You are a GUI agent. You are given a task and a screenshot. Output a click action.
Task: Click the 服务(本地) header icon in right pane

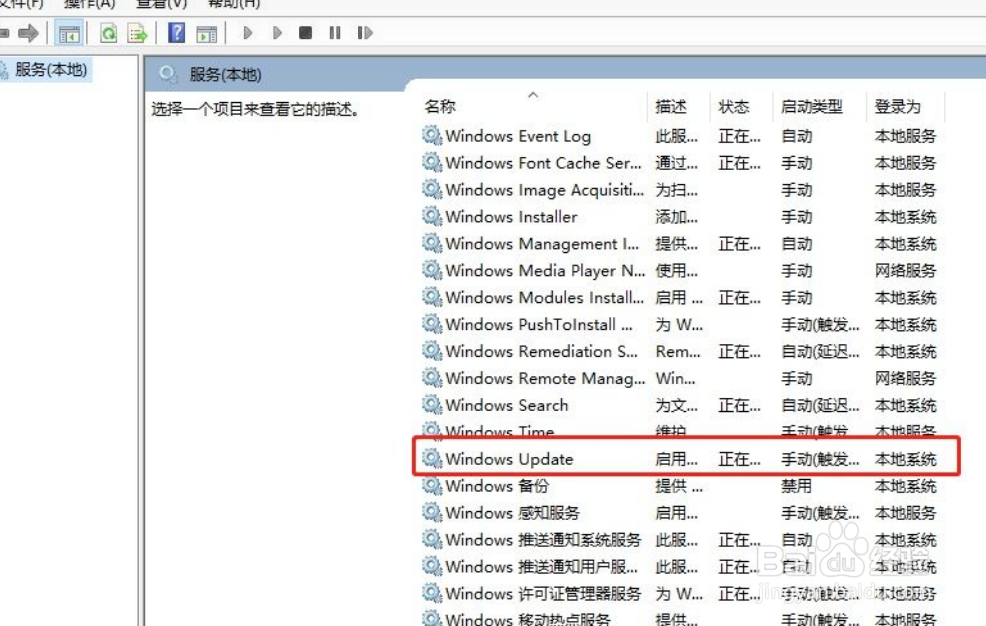point(167,74)
